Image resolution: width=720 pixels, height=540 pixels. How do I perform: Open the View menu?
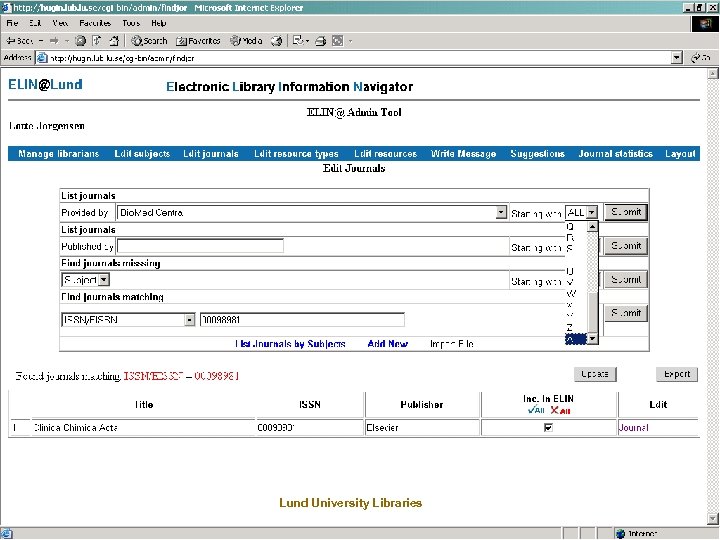point(60,23)
